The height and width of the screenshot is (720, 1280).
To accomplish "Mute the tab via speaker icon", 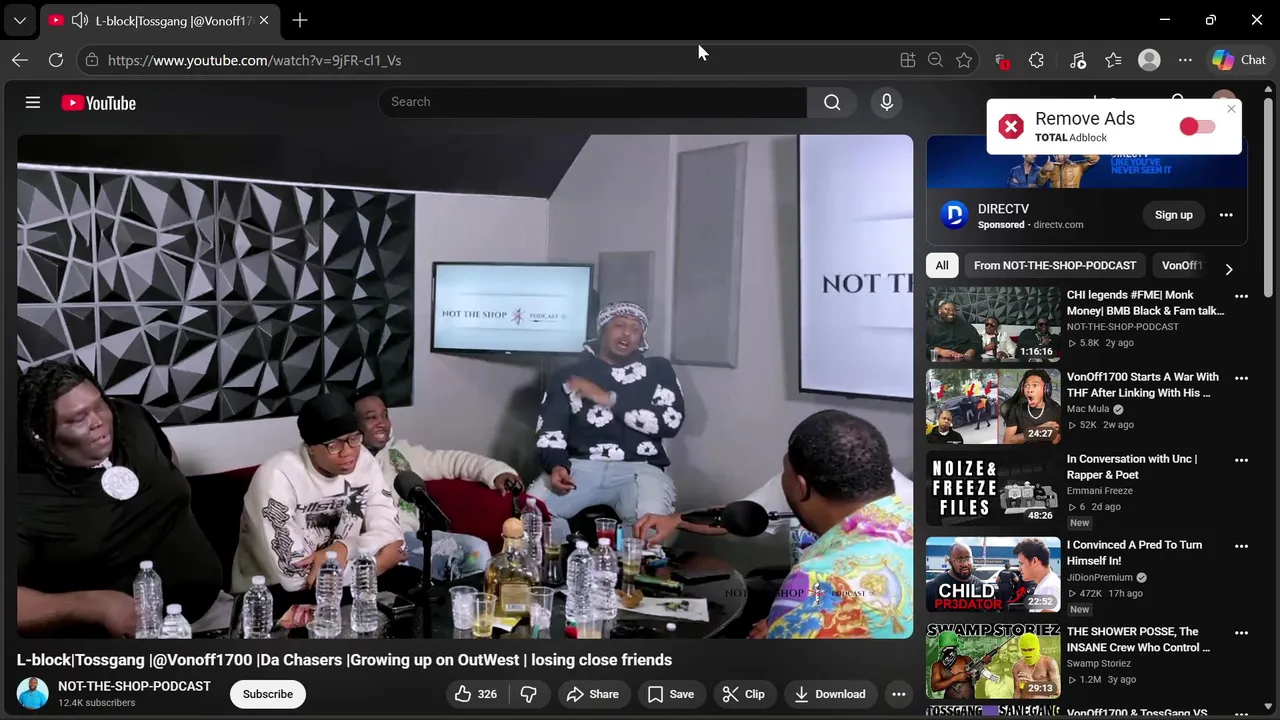I will point(80,20).
